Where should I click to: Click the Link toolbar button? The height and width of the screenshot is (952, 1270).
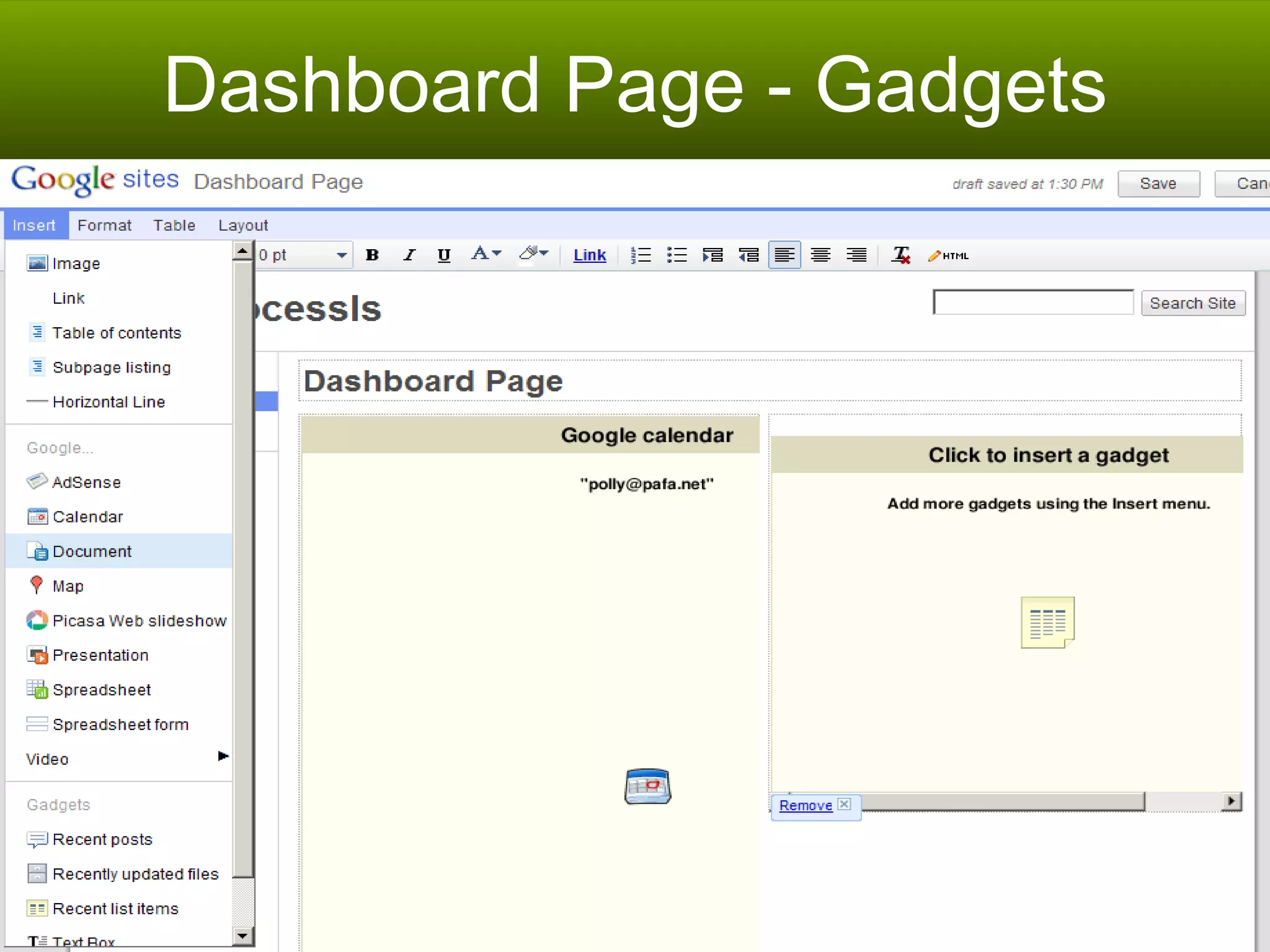pyautogui.click(x=589, y=255)
